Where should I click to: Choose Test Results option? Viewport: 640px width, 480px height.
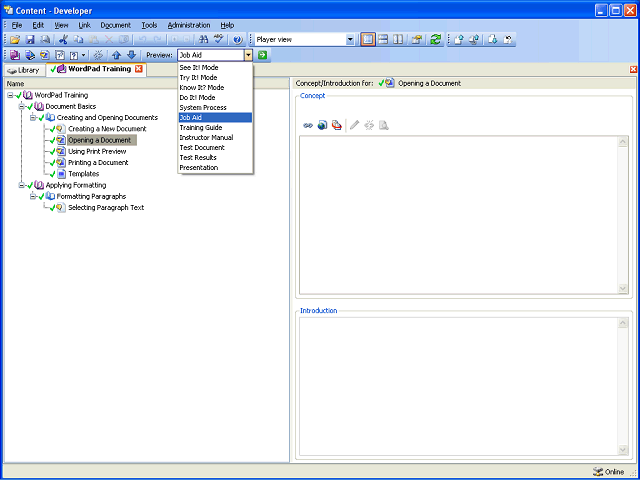tap(215, 158)
